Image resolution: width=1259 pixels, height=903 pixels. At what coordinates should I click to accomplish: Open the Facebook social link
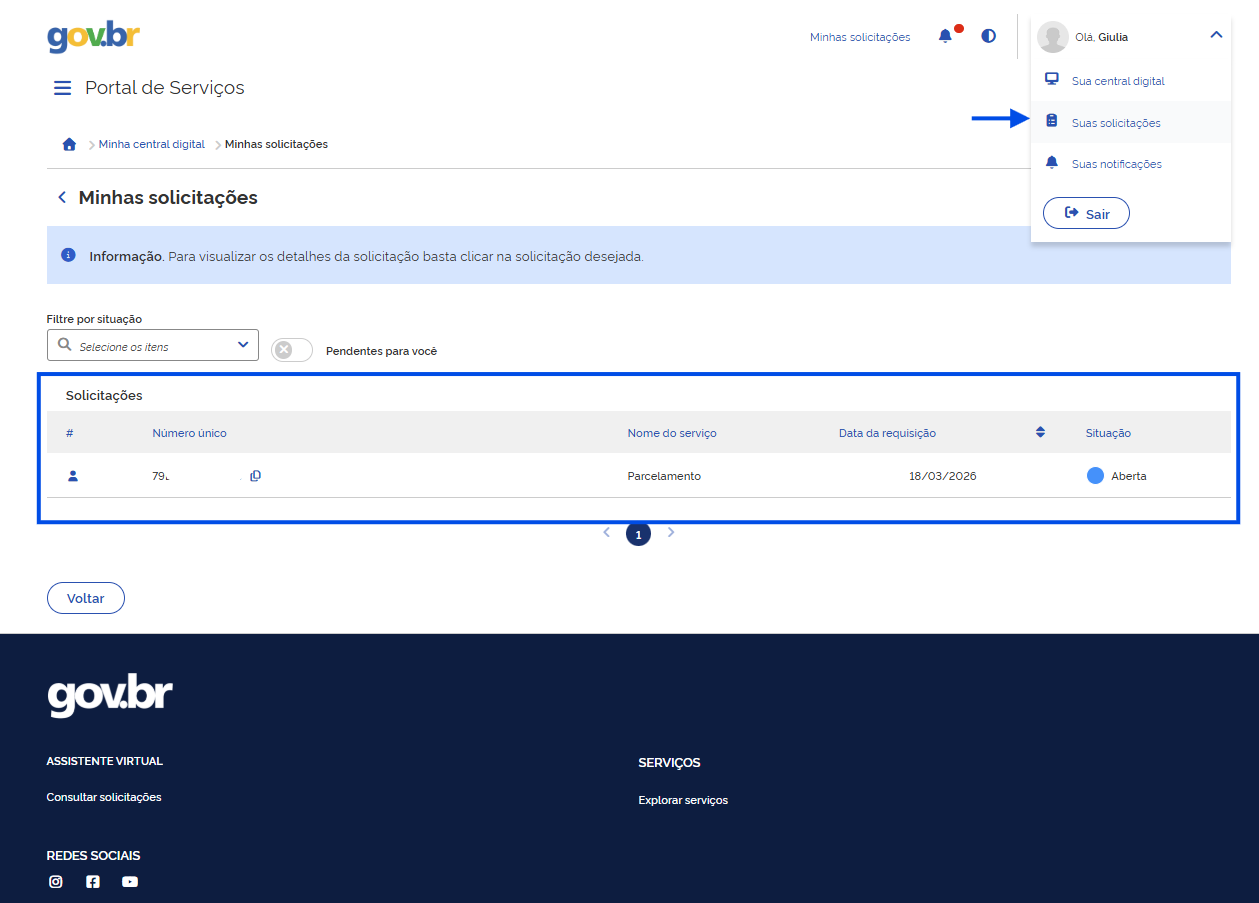point(93,882)
